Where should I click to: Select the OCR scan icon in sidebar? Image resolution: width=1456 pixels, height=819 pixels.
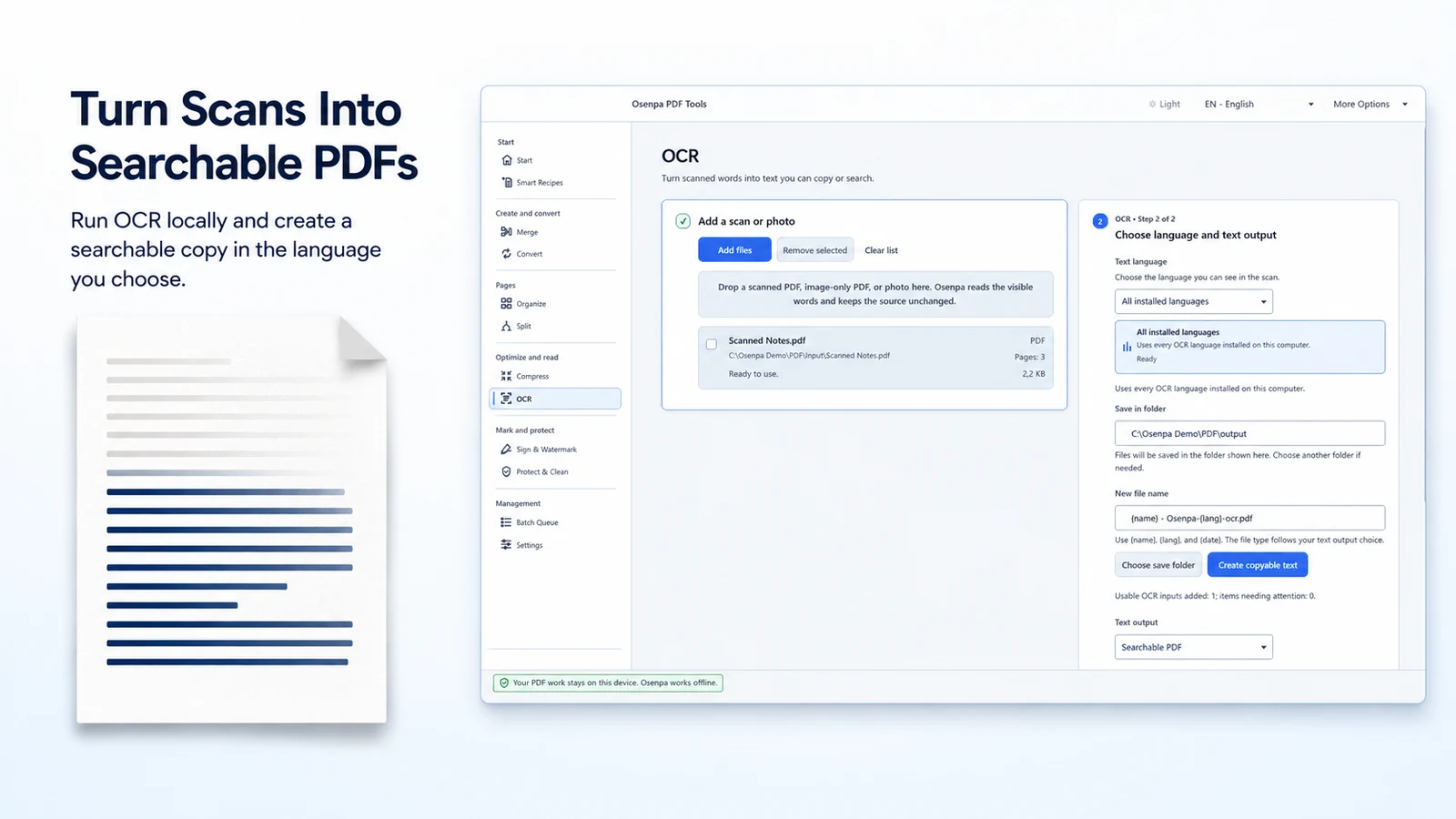(x=506, y=399)
